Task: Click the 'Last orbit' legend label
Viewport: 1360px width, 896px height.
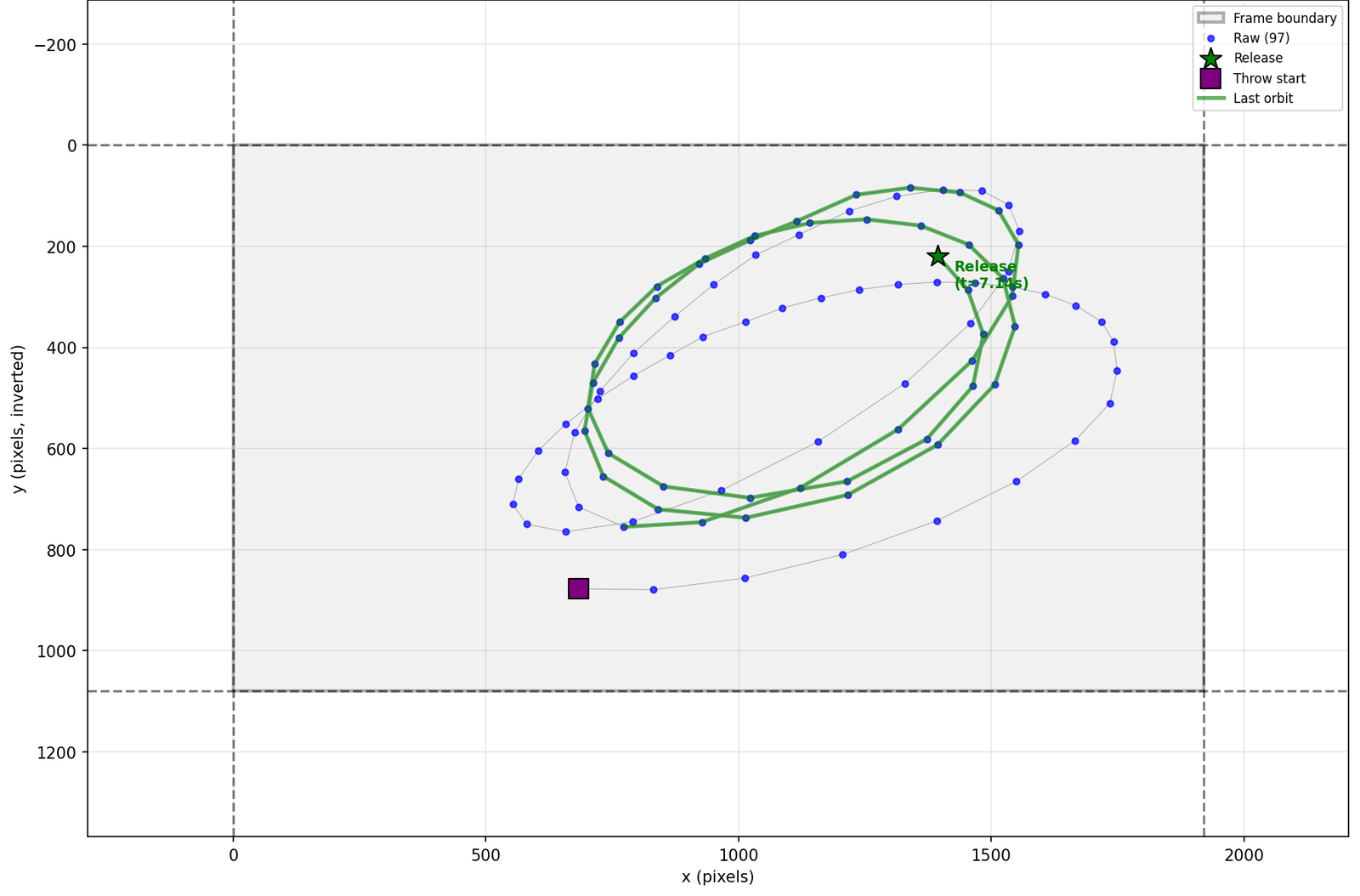Action: (x=1263, y=99)
